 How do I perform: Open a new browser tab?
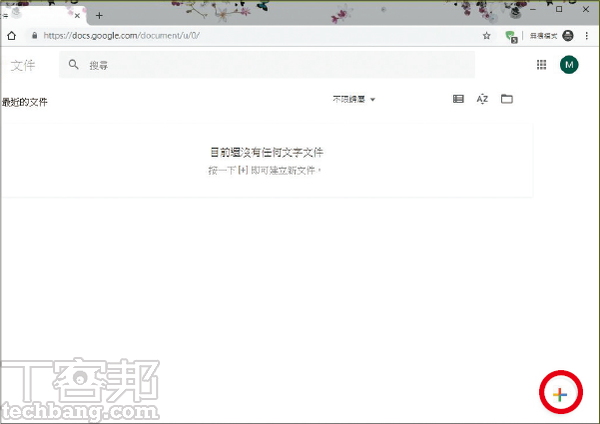click(x=99, y=16)
